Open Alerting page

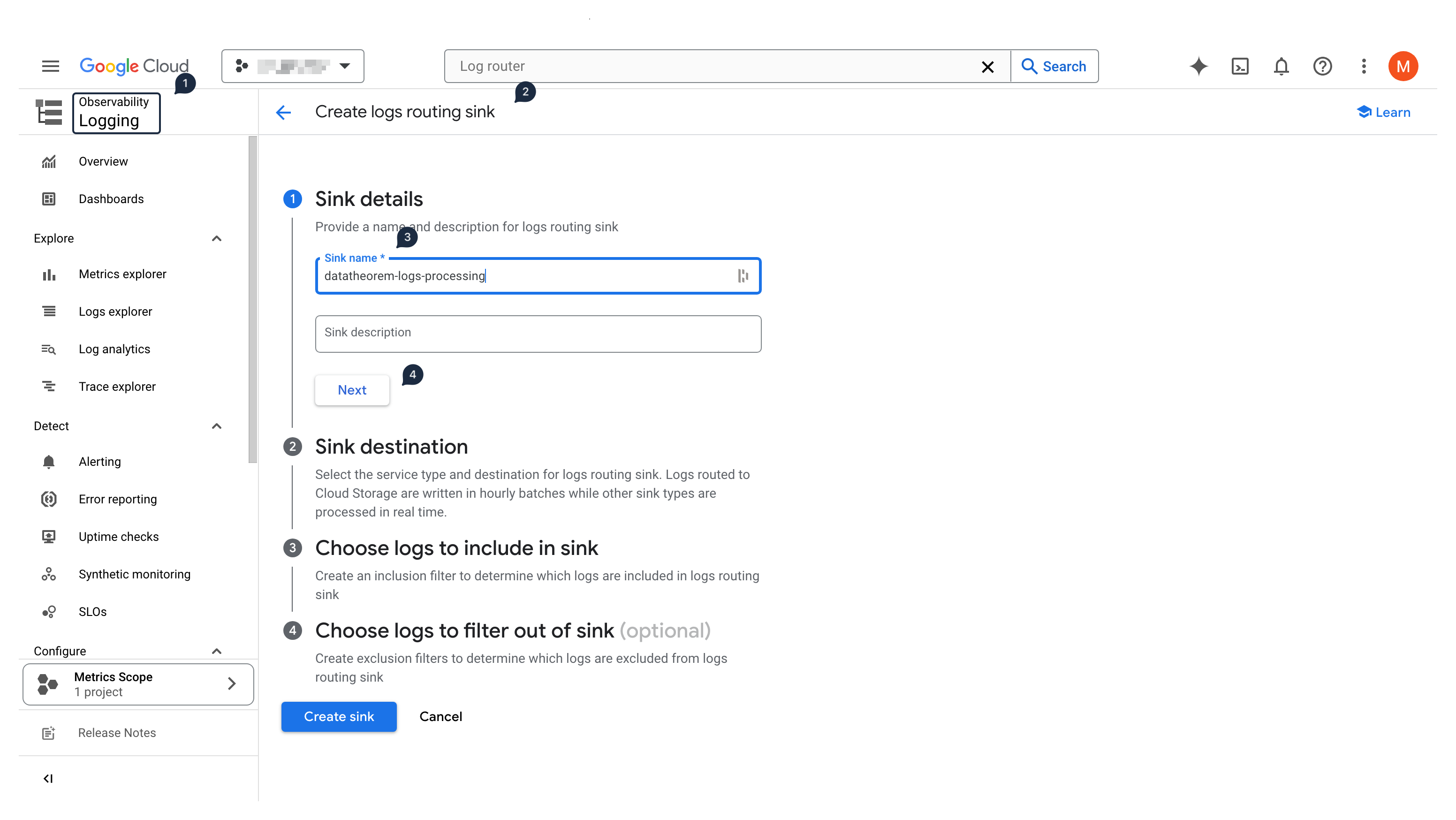(x=99, y=462)
